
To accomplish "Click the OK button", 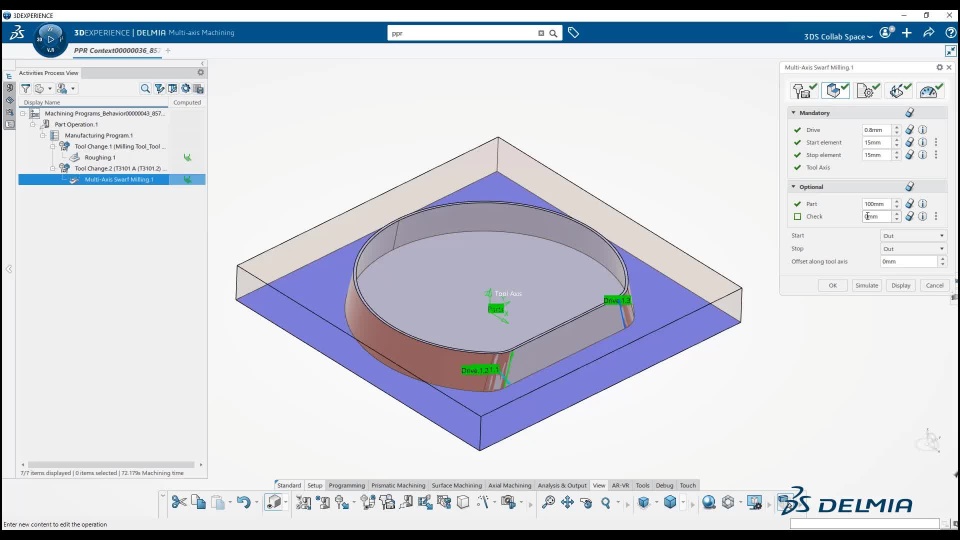I will pos(833,285).
